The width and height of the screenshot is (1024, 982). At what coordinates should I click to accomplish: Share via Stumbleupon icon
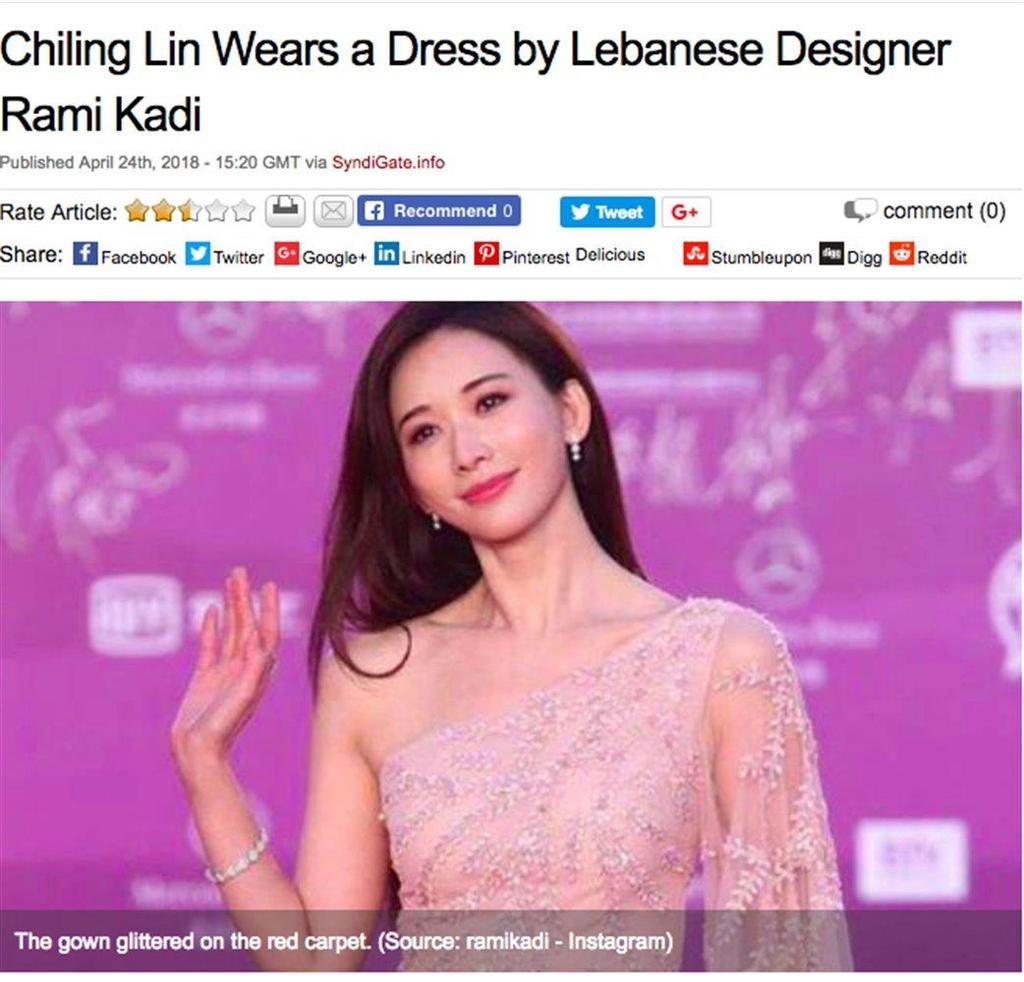point(695,253)
